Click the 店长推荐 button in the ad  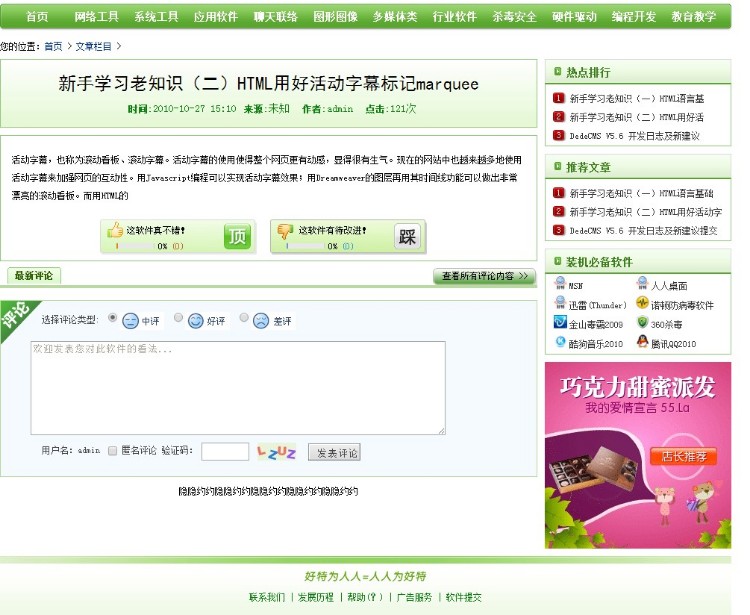pyautogui.click(x=684, y=456)
